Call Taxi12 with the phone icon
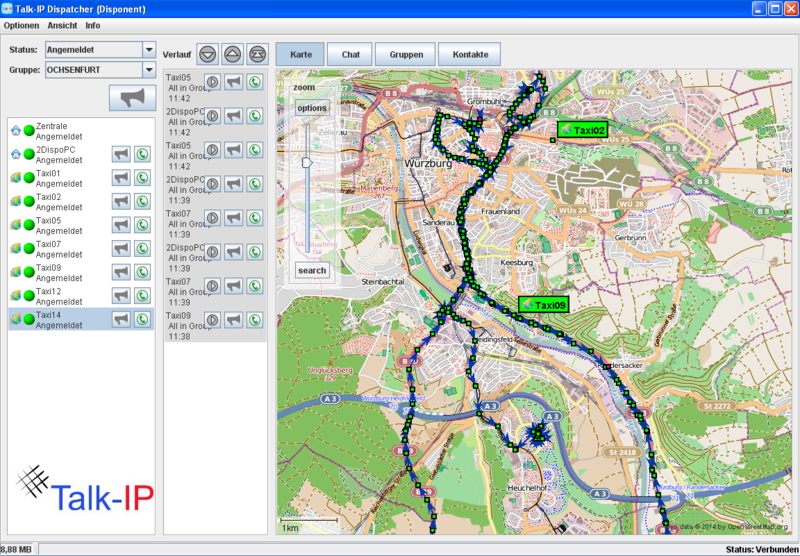 coord(142,295)
